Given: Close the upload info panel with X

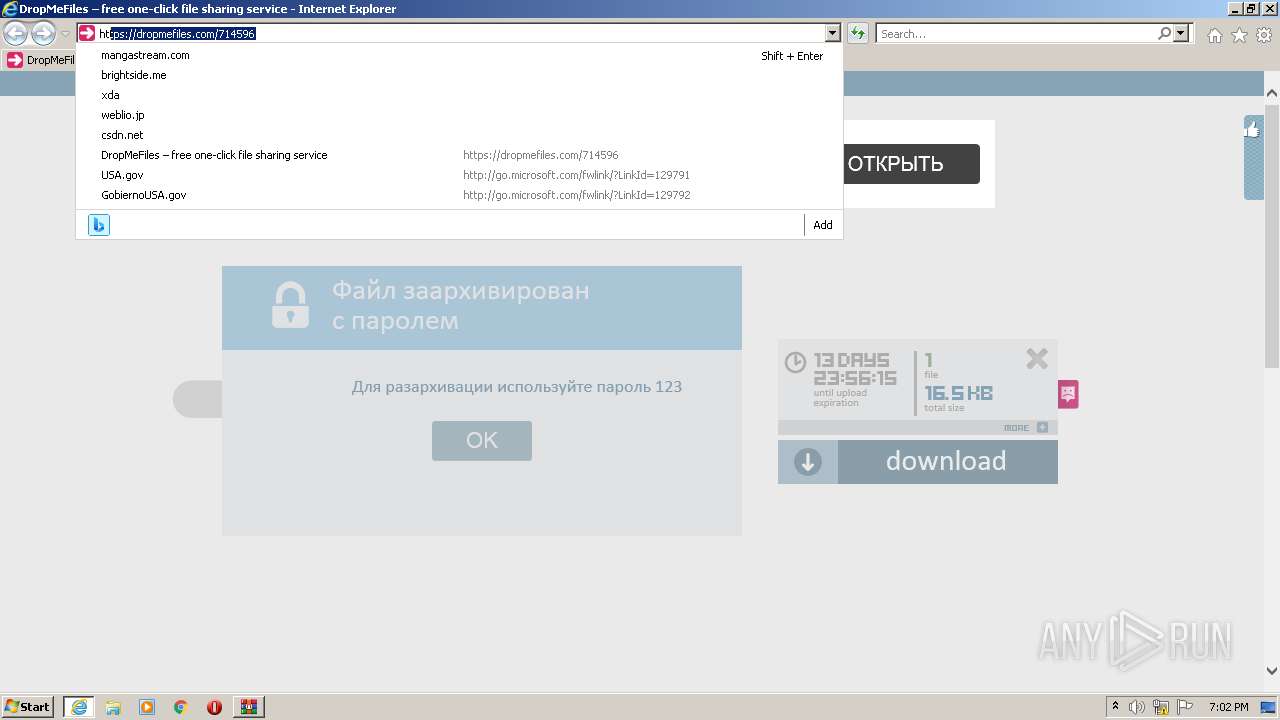Looking at the screenshot, I should pos(1037,358).
